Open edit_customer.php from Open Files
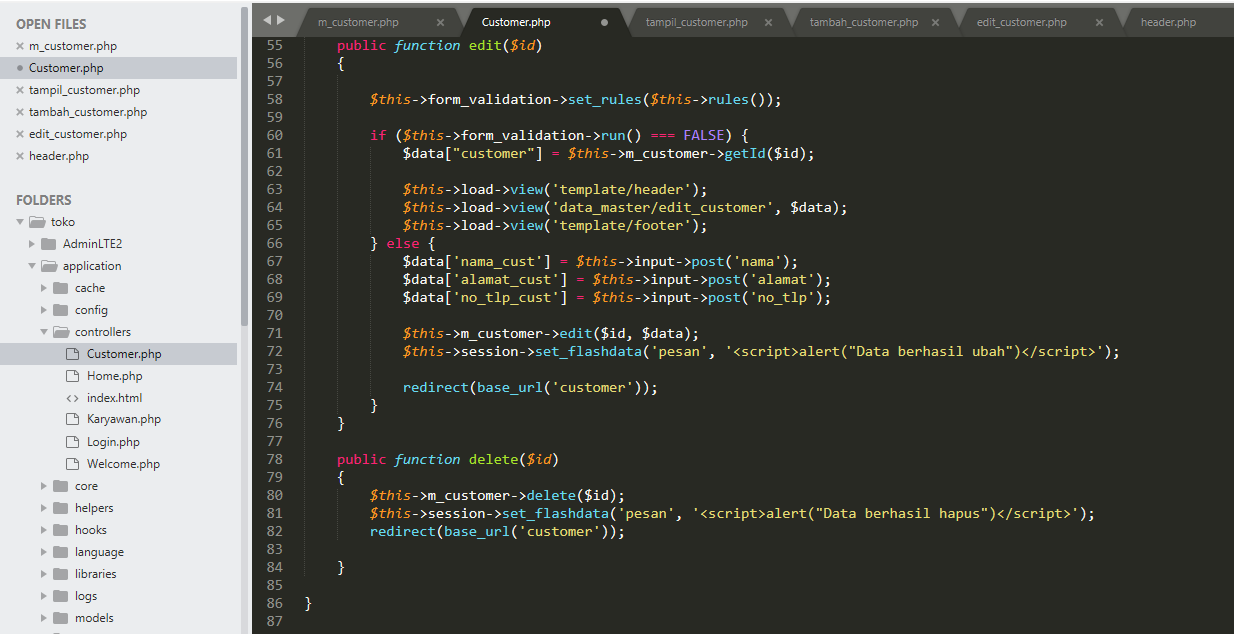This screenshot has width=1234, height=634. [x=78, y=134]
